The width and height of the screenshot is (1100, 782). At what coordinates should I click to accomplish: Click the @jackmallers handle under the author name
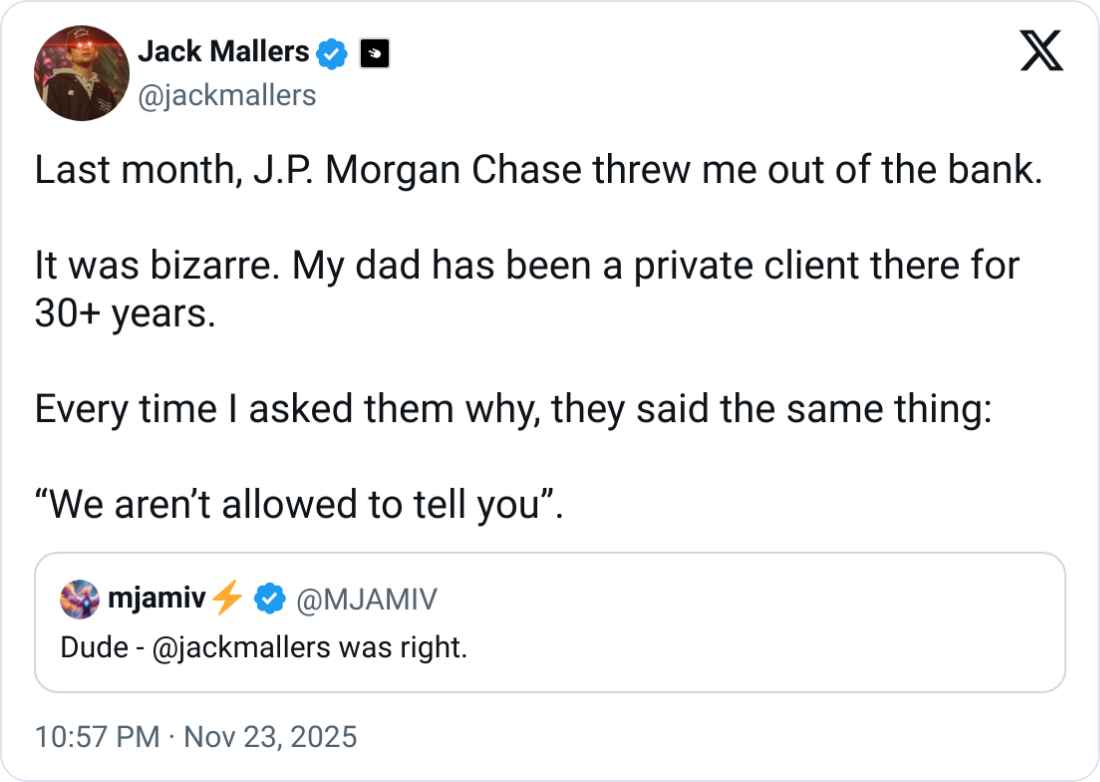[x=225, y=95]
